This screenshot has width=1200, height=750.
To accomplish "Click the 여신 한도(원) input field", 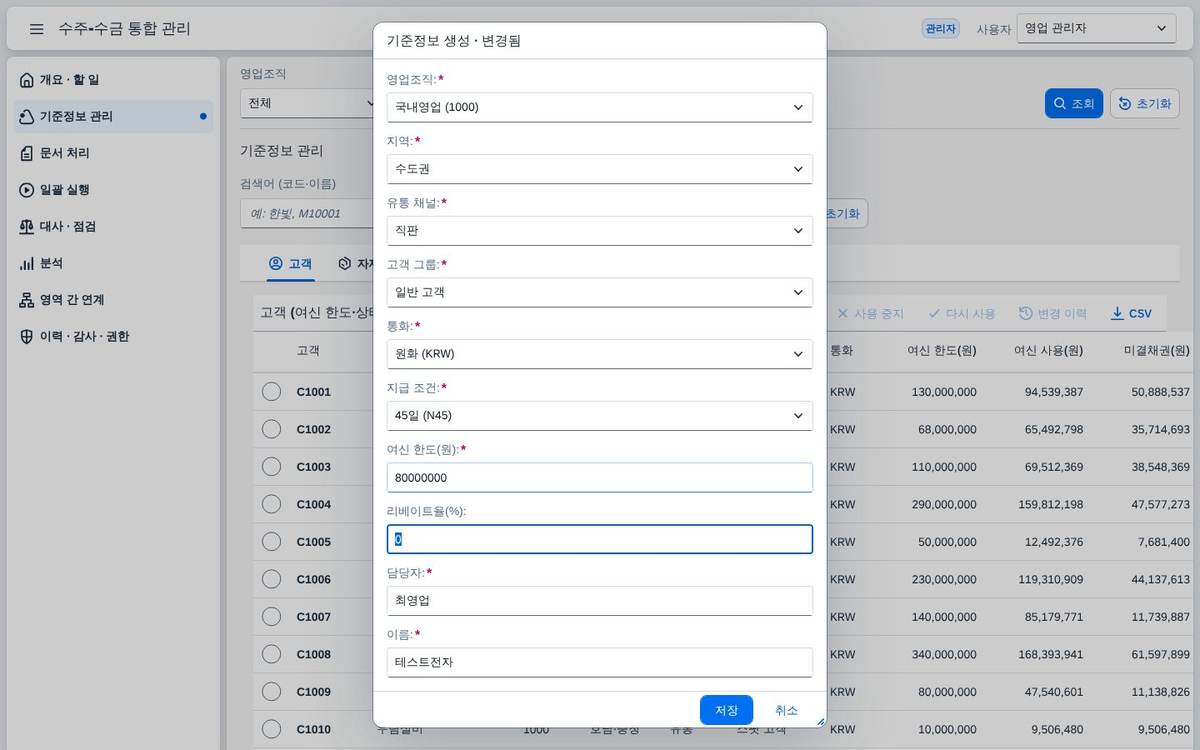I will point(600,477).
